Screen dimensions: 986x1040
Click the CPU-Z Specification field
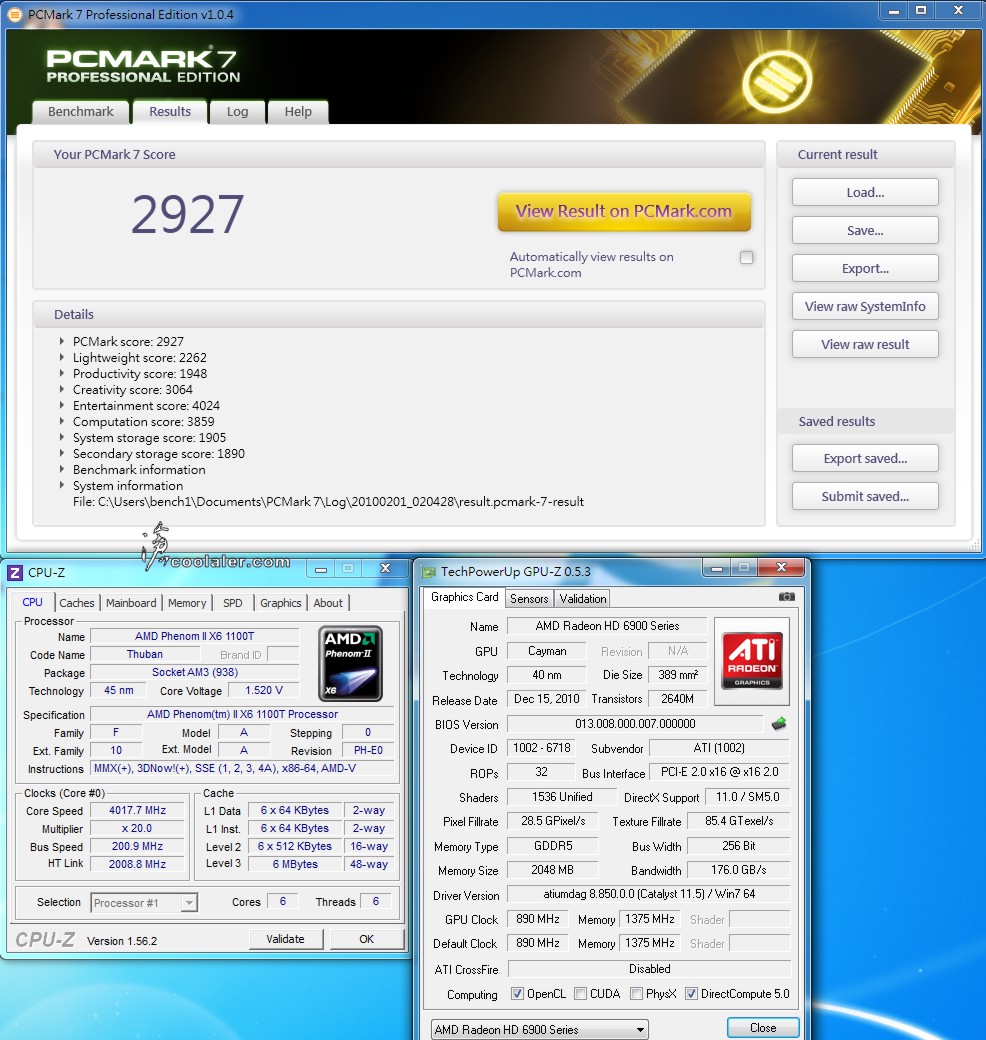coord(242,714)
